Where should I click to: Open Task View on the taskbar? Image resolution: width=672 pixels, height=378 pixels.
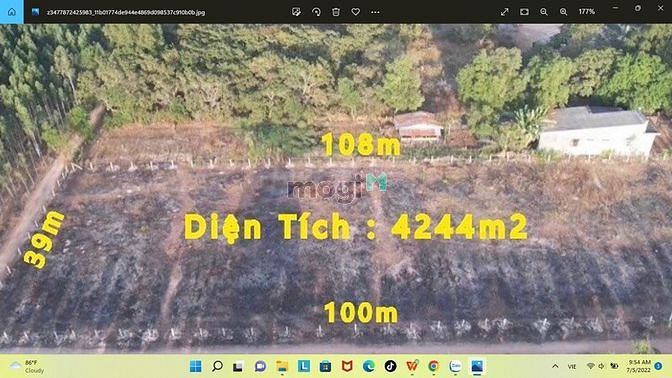coord(238,366)
